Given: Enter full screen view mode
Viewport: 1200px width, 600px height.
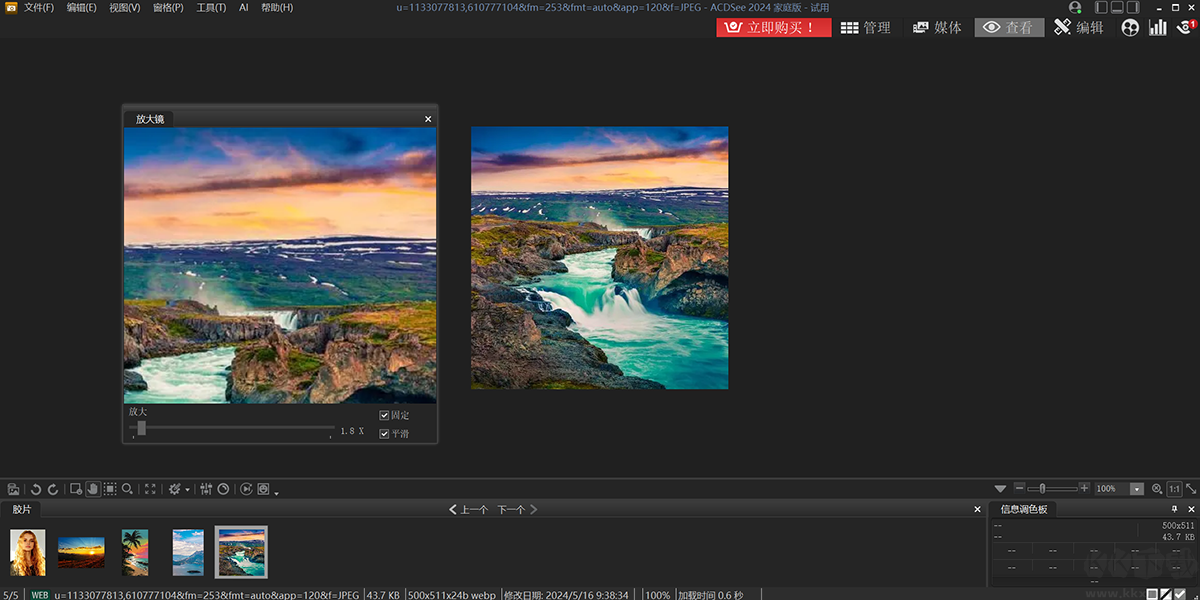Looking at the screenshot, I should [x=150, y=489].
